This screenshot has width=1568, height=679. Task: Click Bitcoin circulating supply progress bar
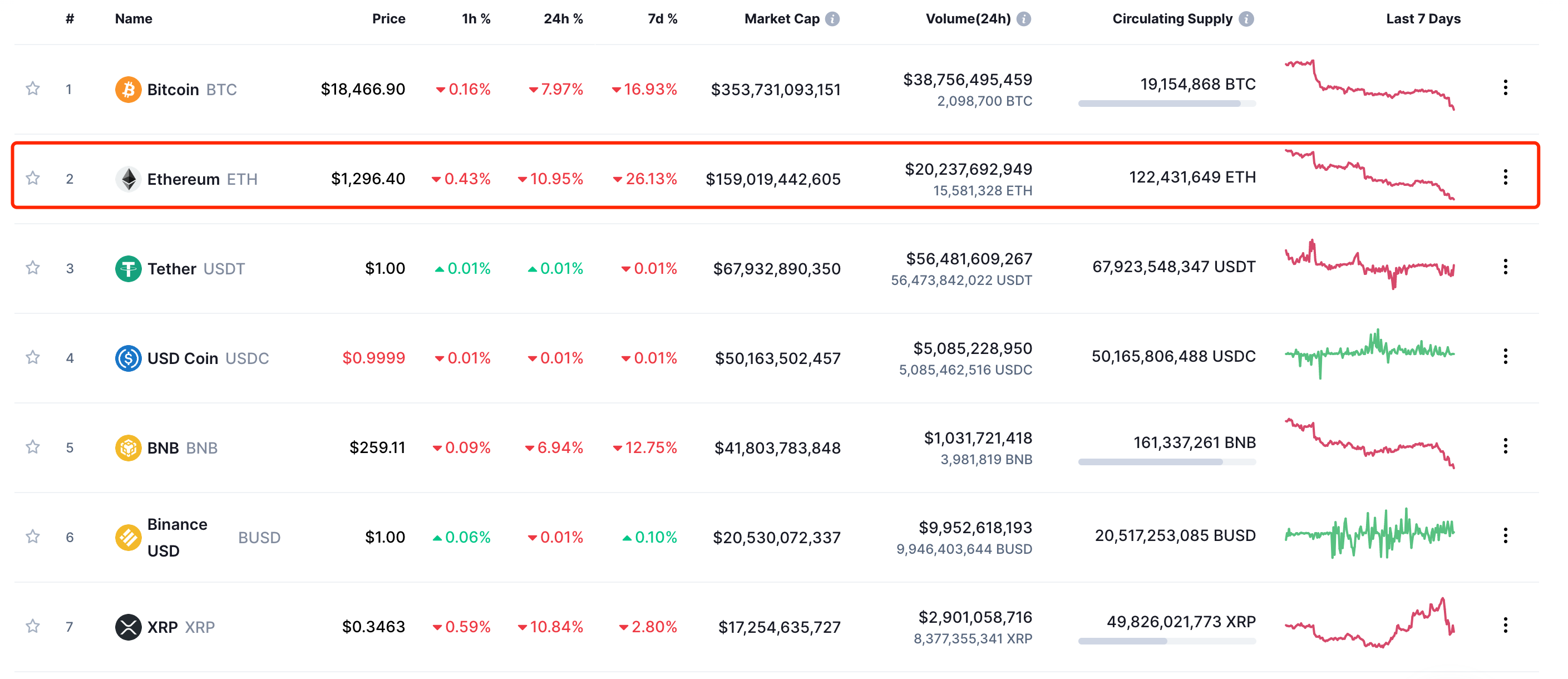coord(1167,104)
